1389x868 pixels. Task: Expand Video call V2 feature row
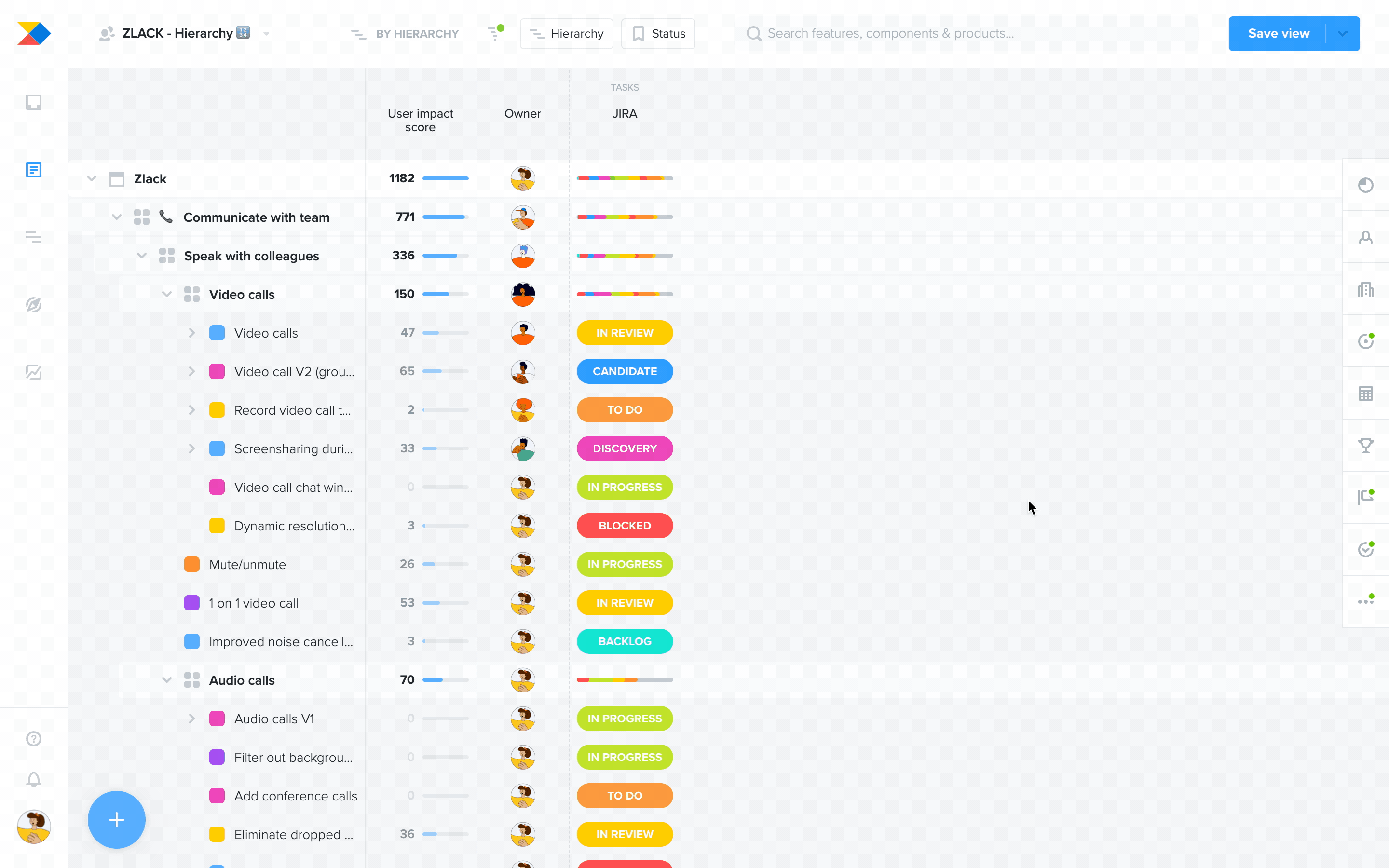[x=191, y=371]
